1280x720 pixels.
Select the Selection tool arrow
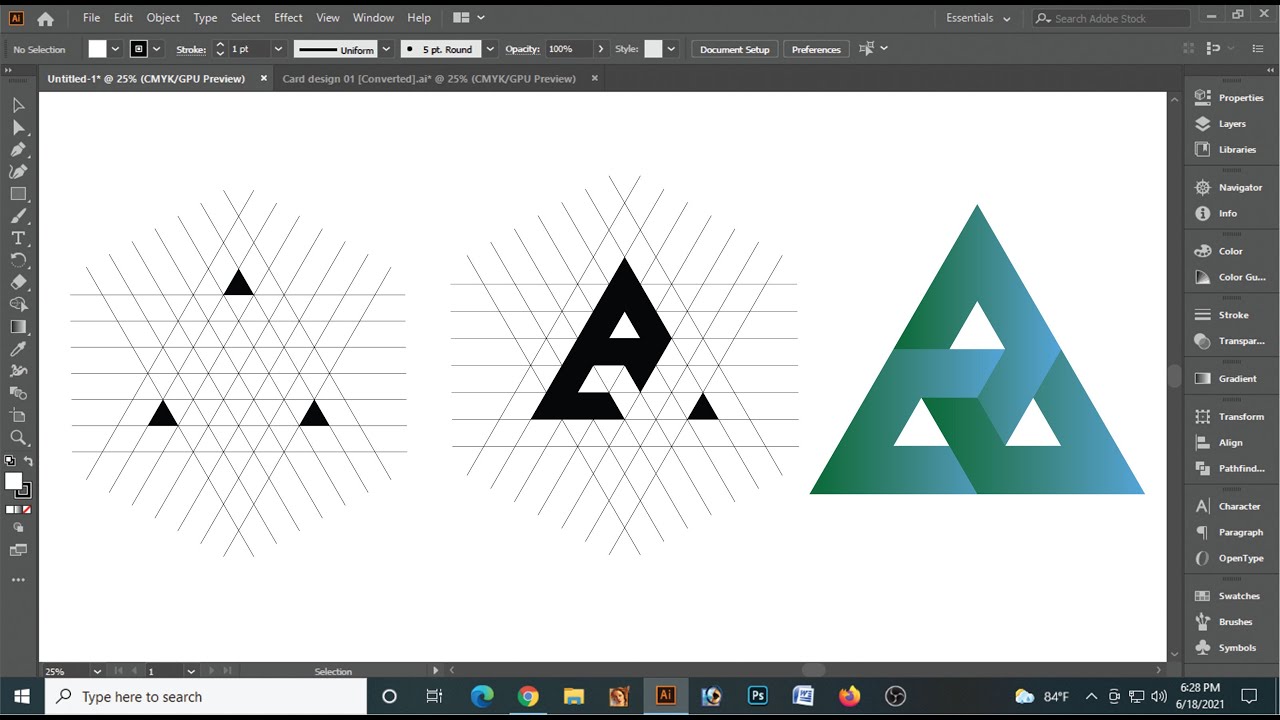[18, 105]
